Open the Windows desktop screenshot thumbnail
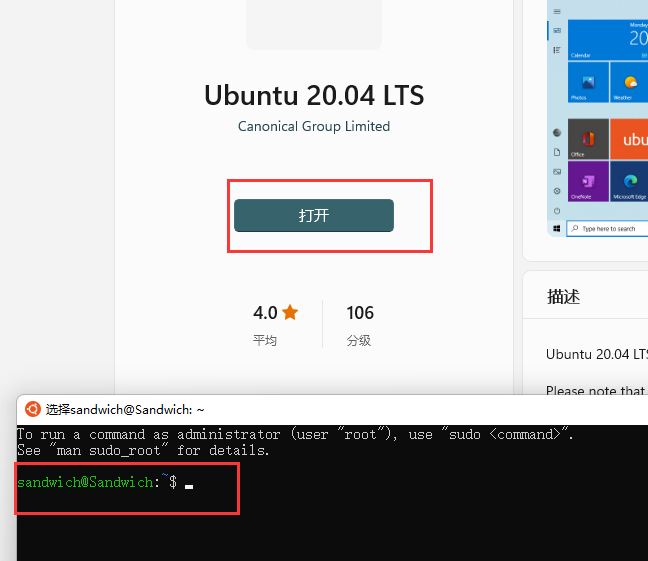 click(598, 118)
